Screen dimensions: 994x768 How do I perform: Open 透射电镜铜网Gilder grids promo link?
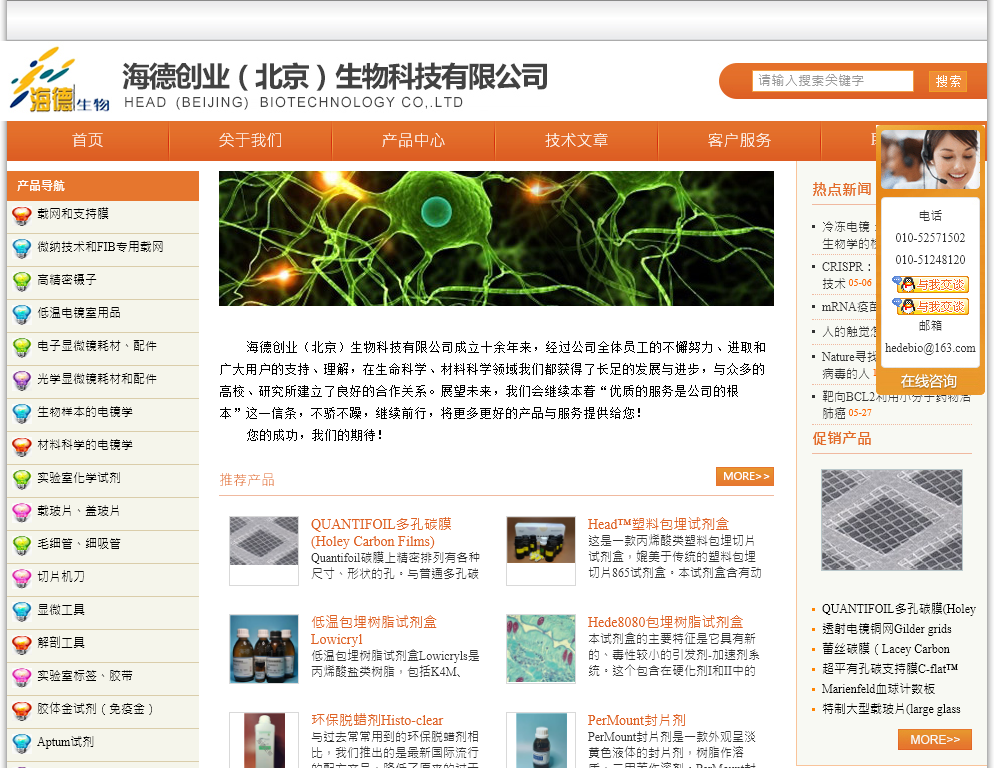[x=886, y=629]
